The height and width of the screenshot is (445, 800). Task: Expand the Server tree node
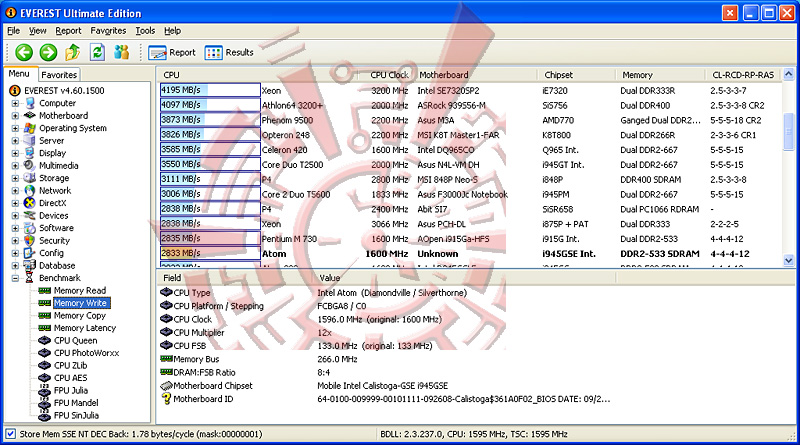pos(15,141)
